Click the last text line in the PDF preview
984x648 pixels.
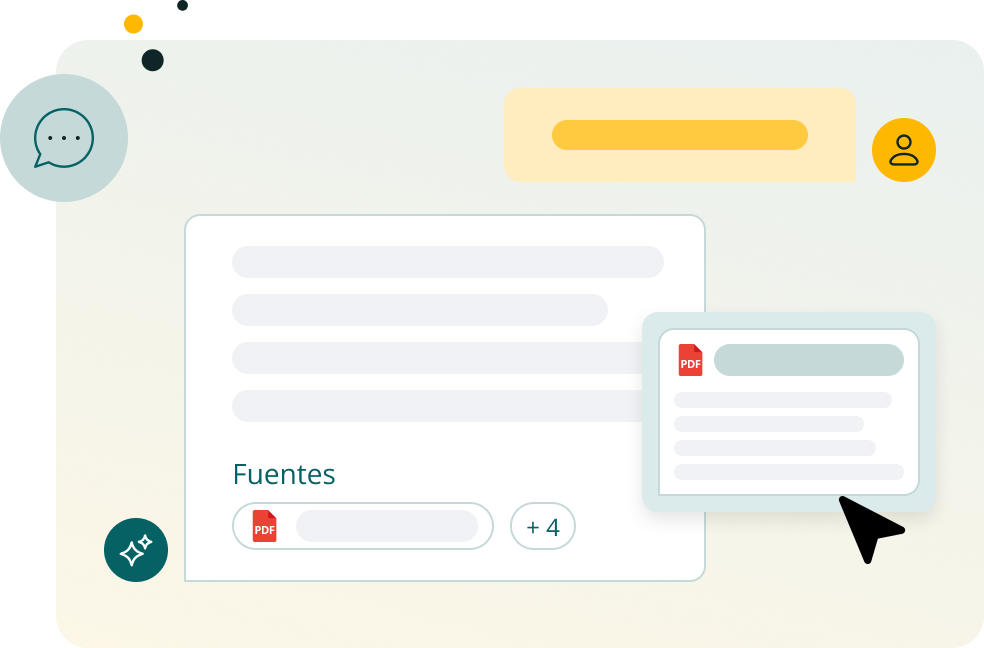click(x=788, y=472)
